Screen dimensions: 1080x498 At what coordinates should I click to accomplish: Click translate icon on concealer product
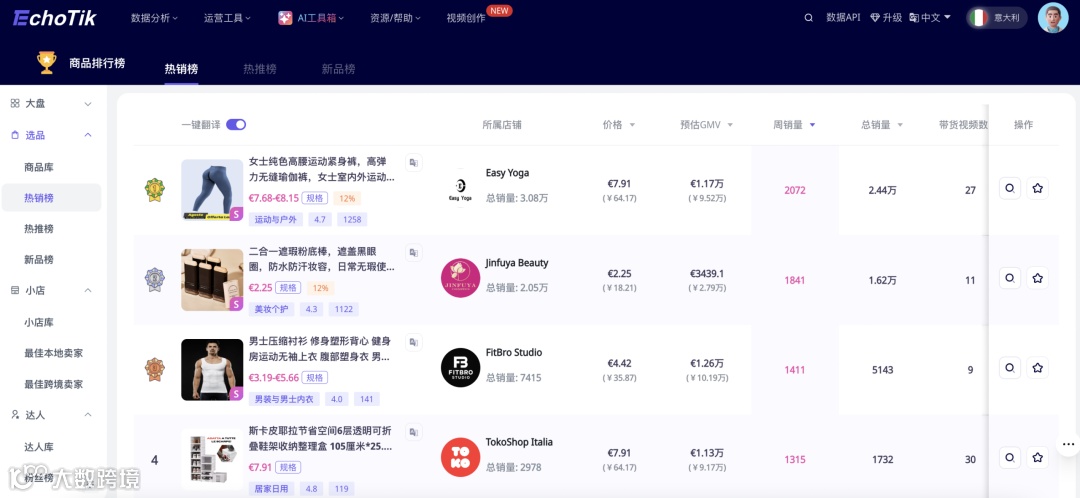tap(413, 252)
